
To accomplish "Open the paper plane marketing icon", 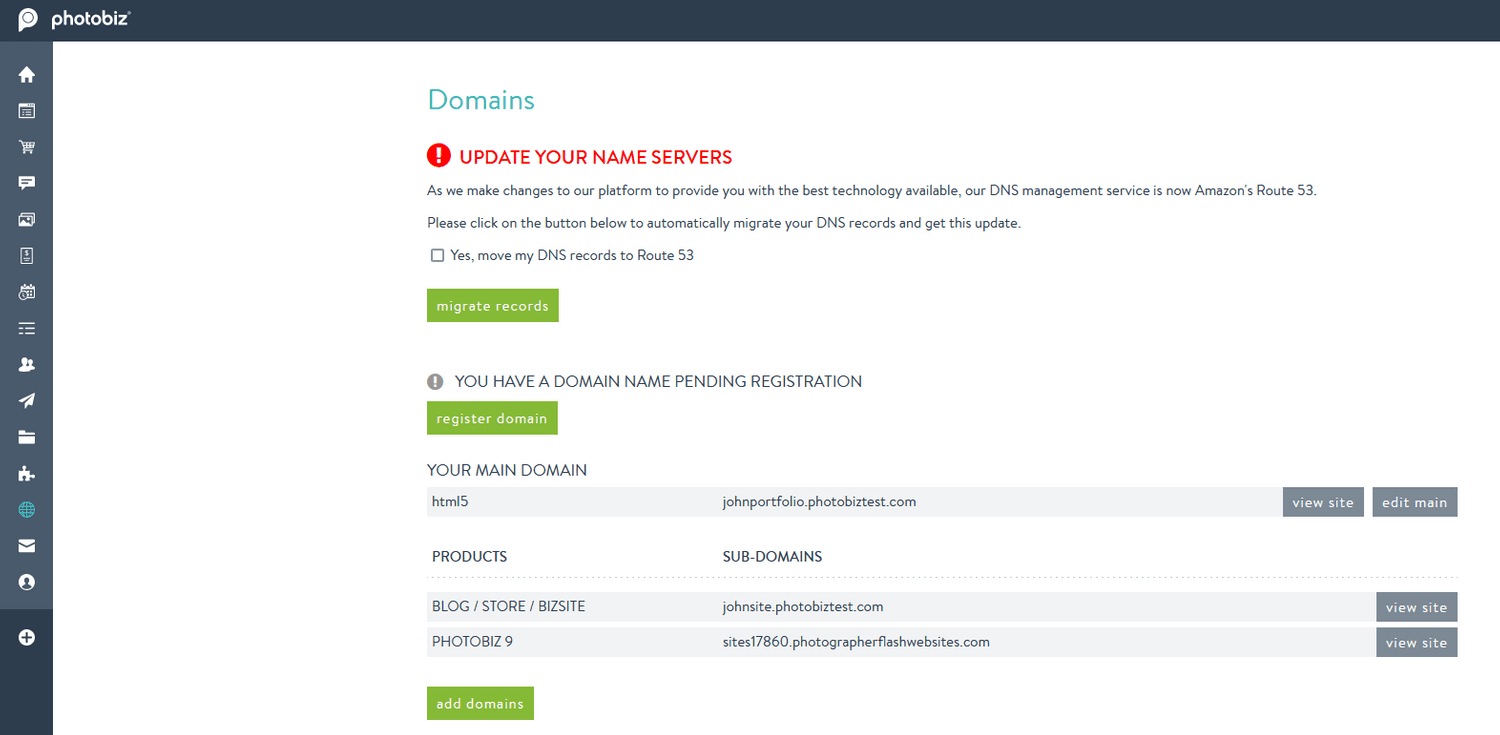I will 27,401.
